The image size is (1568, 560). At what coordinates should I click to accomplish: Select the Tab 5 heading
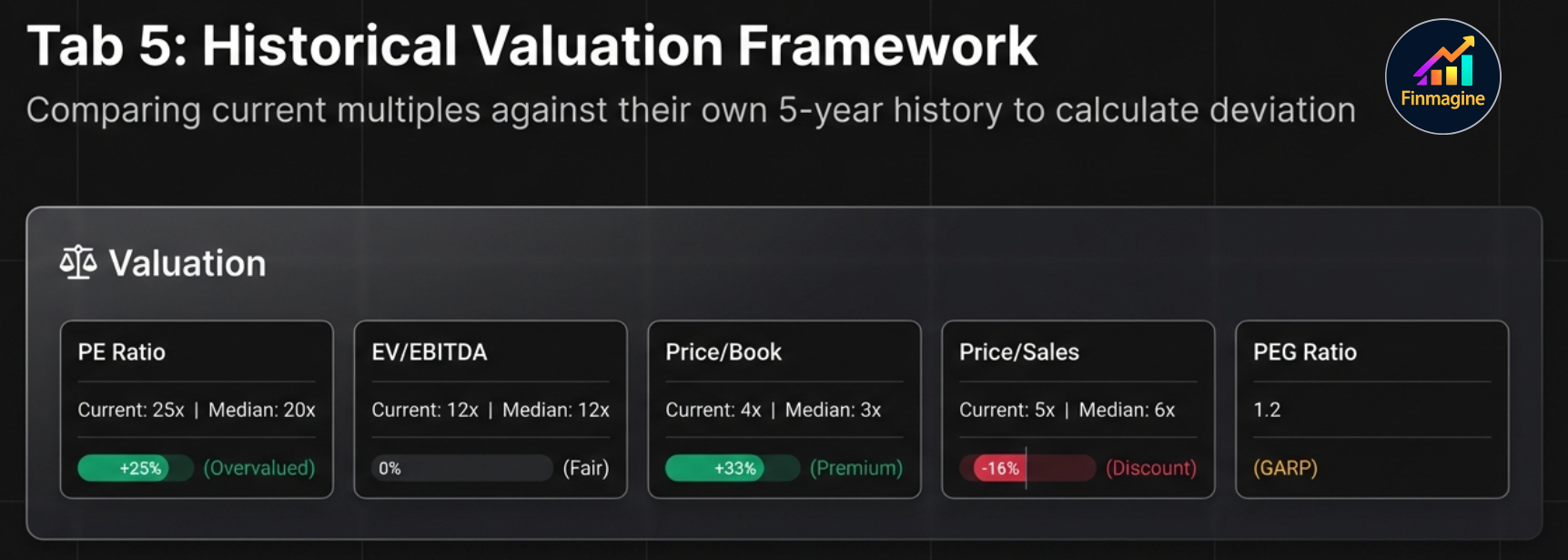(531, 46)
